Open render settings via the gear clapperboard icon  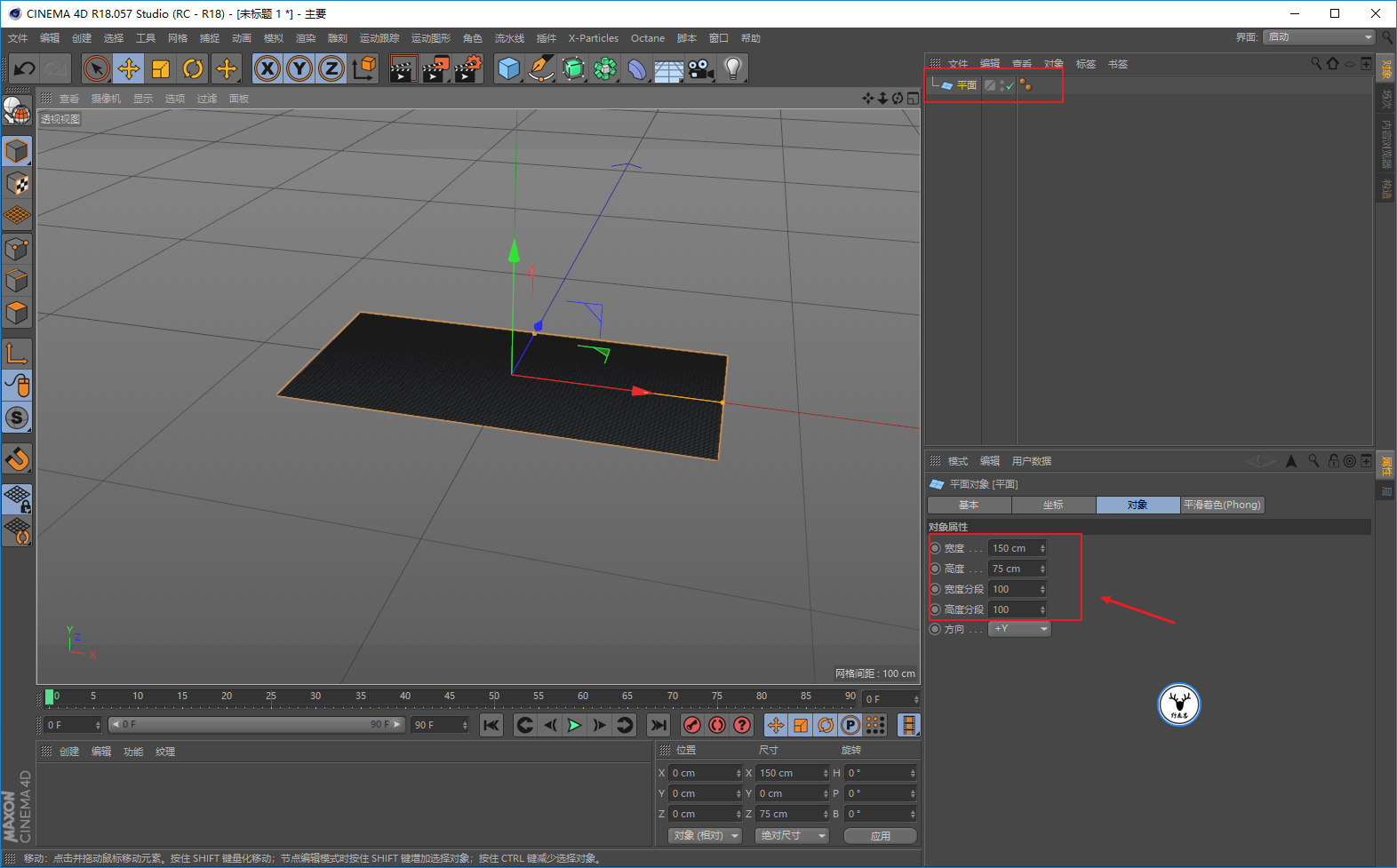(468, 68)
